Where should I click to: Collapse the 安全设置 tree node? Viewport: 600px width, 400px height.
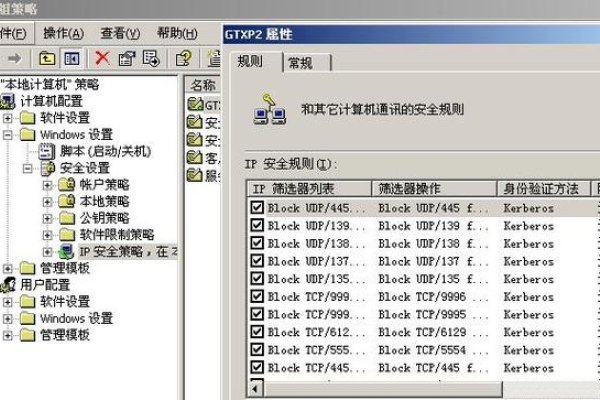[27, 168]
